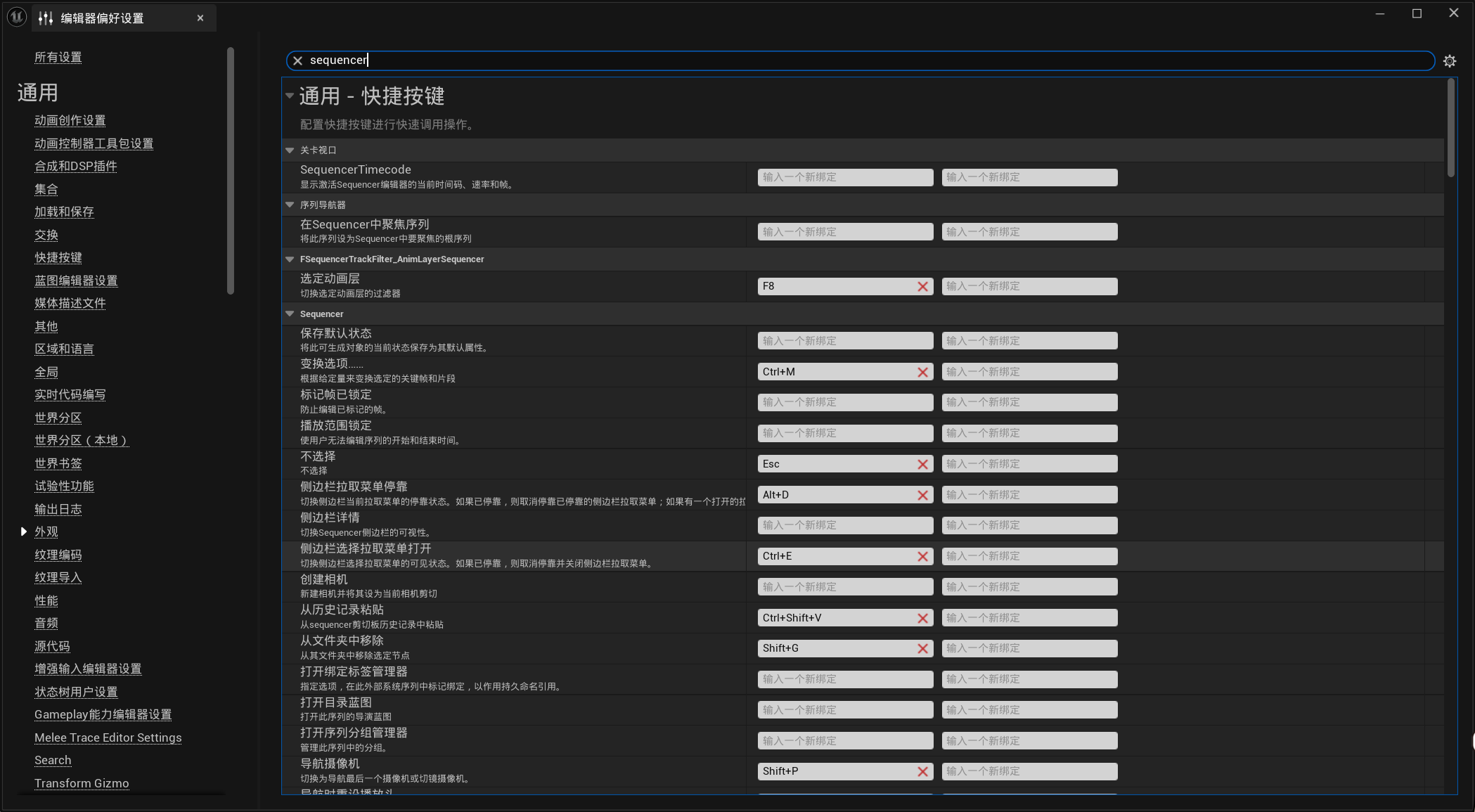Collapse the 通用 - 快捷按键 section

point(290,96)
